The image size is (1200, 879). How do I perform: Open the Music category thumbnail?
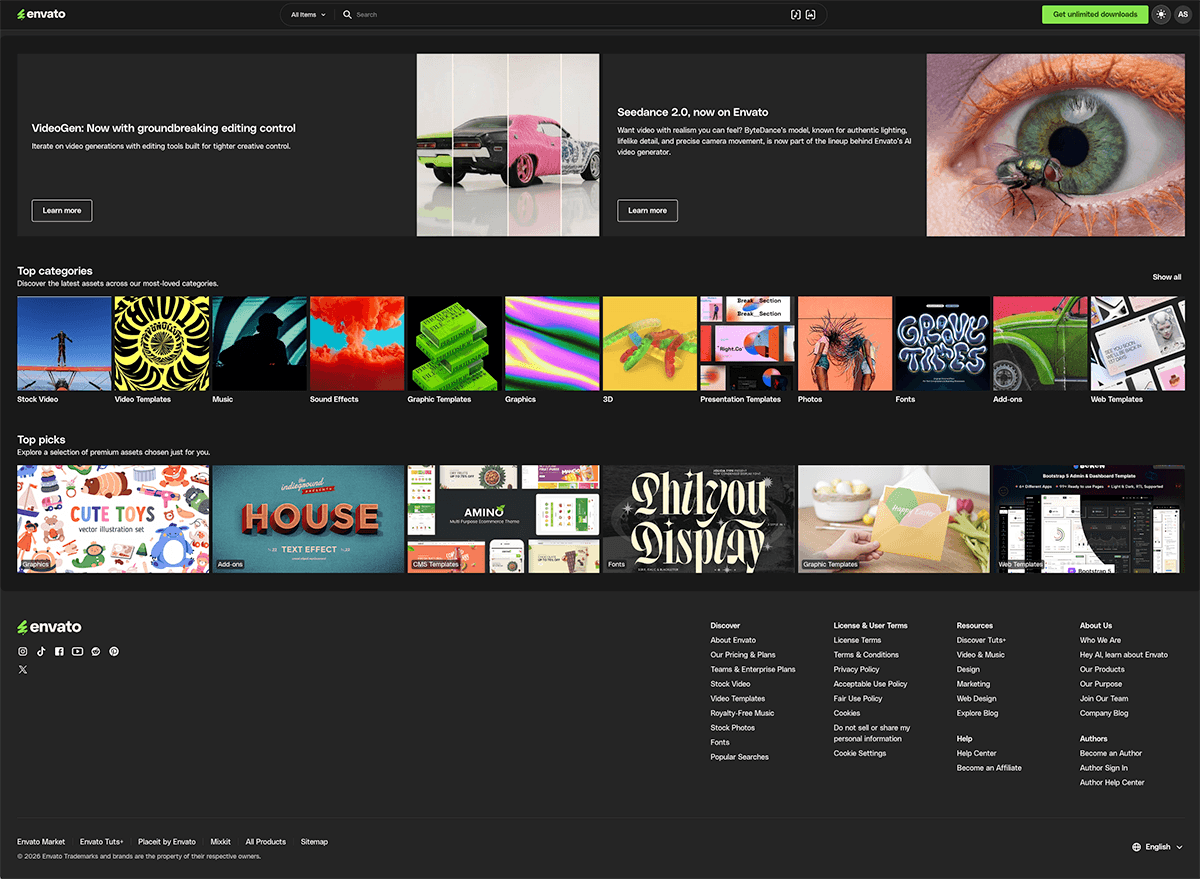tap(259, 343)
